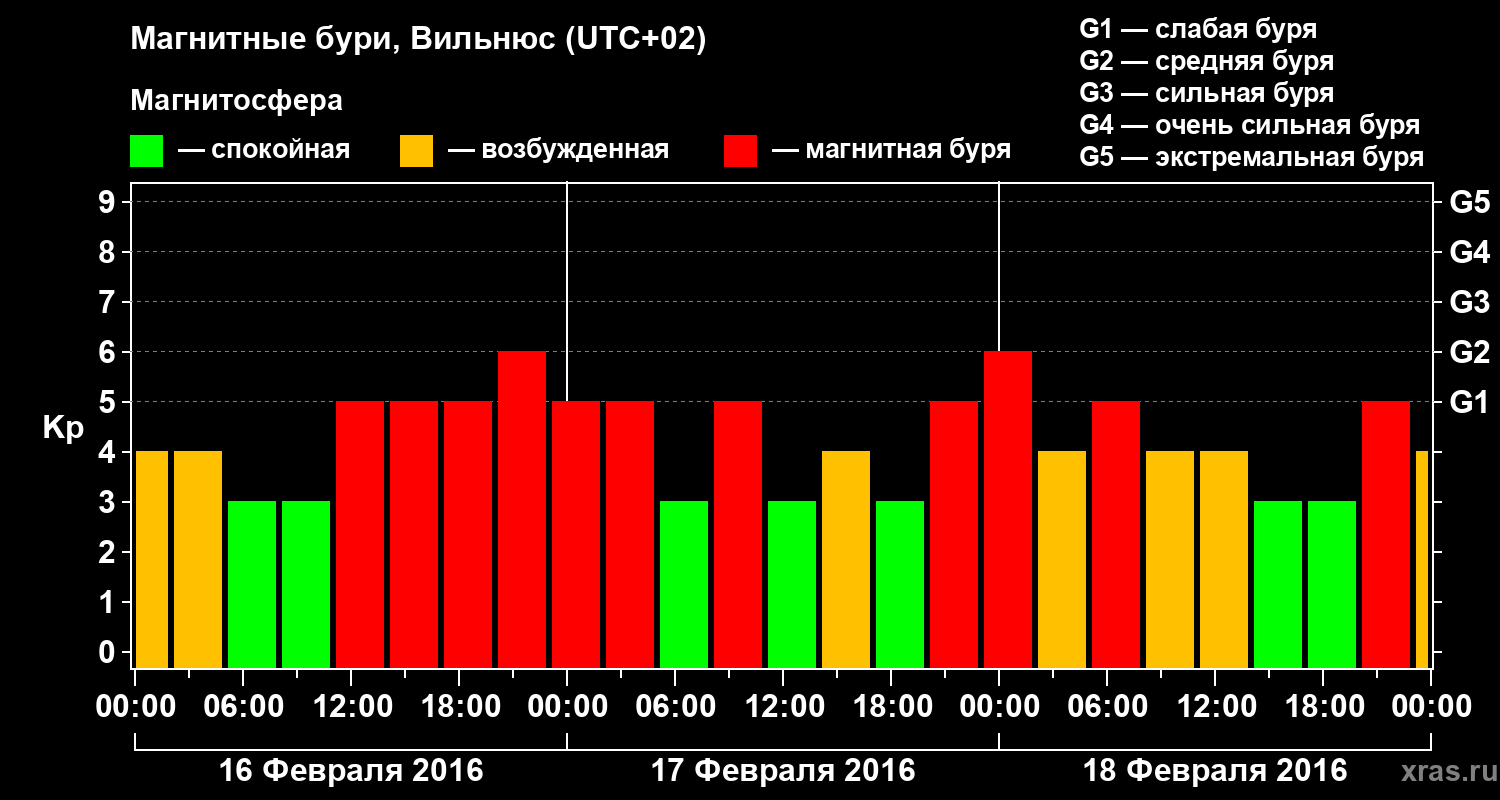Select the red bar starting 21:00 on 18 Февраля
The height and width of the screenshot is (800, 1500).
pos(1386,535)
